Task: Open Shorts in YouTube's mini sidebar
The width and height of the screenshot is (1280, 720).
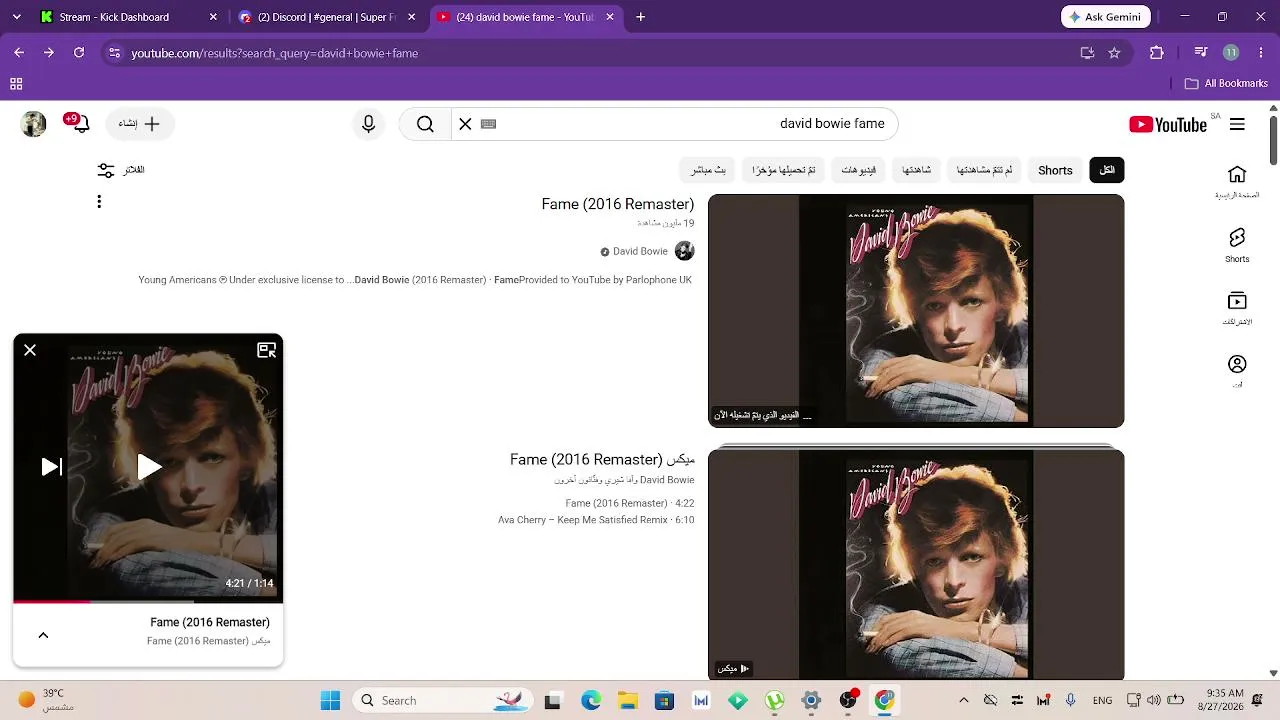Action: tap(1237, 244)
